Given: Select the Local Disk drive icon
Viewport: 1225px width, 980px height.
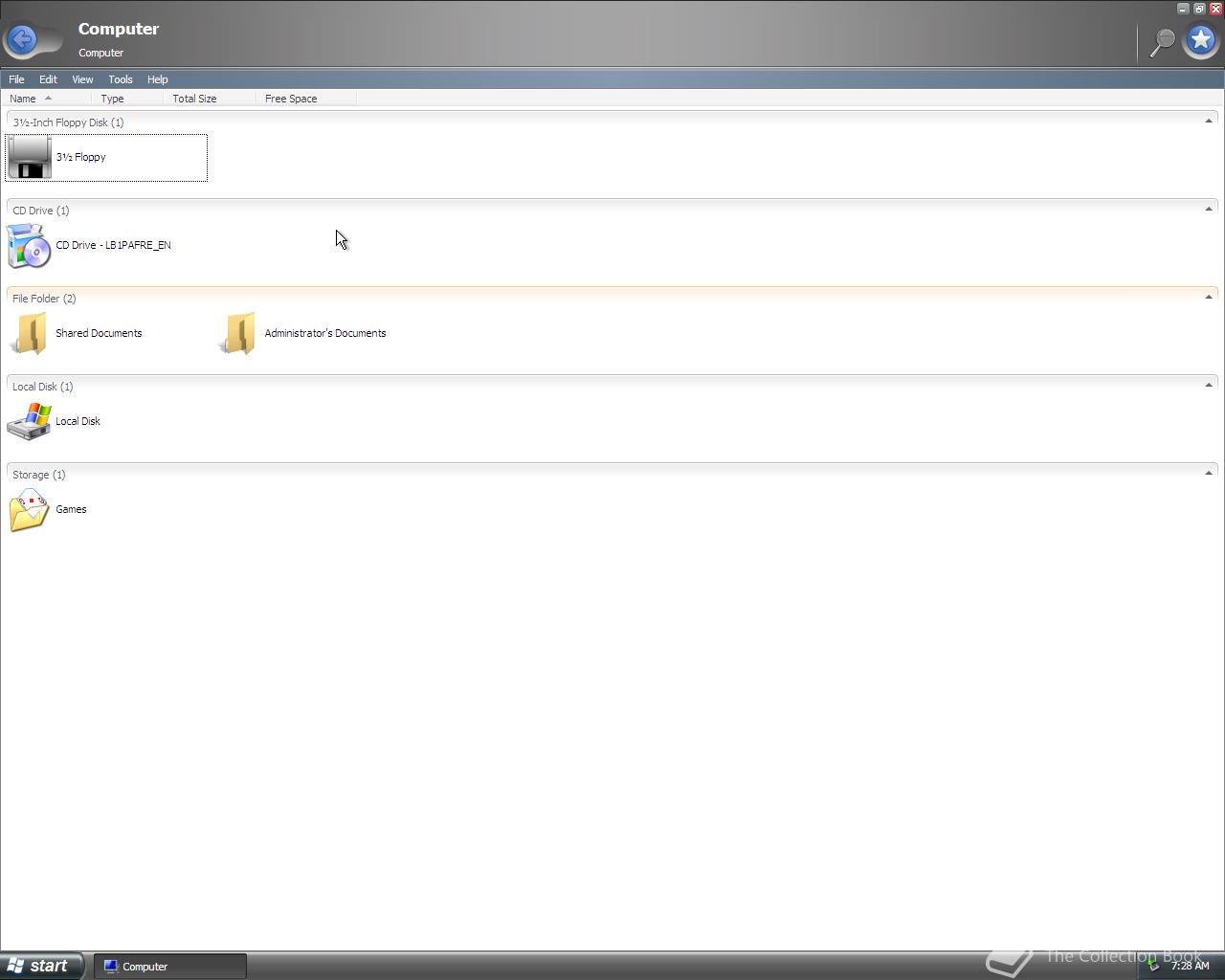Looking at the screenshot, I should [x=29, y=421].
